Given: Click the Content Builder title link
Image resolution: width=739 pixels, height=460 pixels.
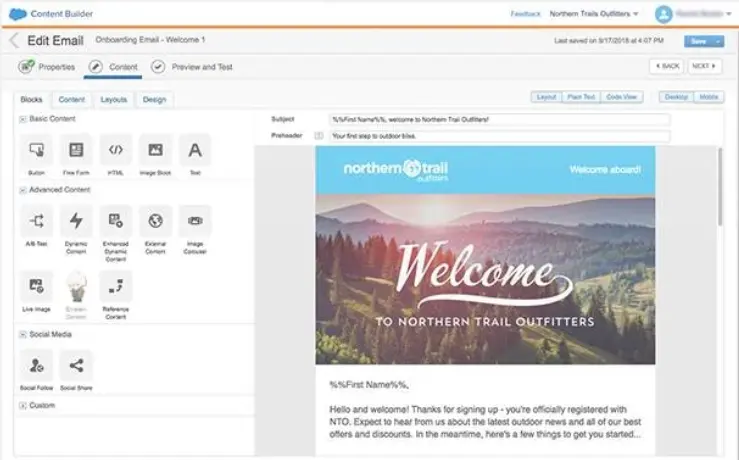Looking at the screenshot, I should (62, 14).
